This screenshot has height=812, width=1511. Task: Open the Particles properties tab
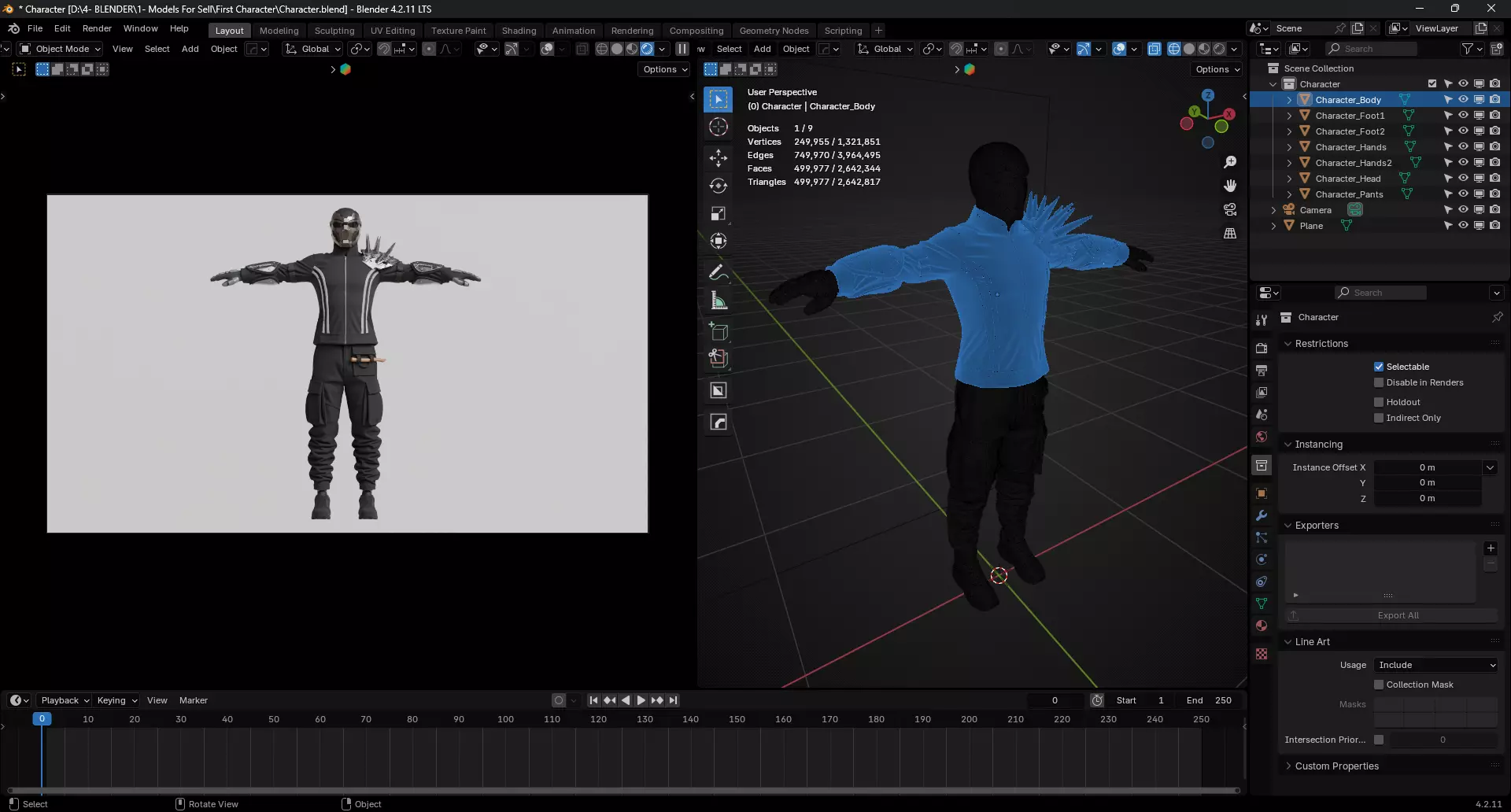pyautogui.click(x=1262, y=537)
